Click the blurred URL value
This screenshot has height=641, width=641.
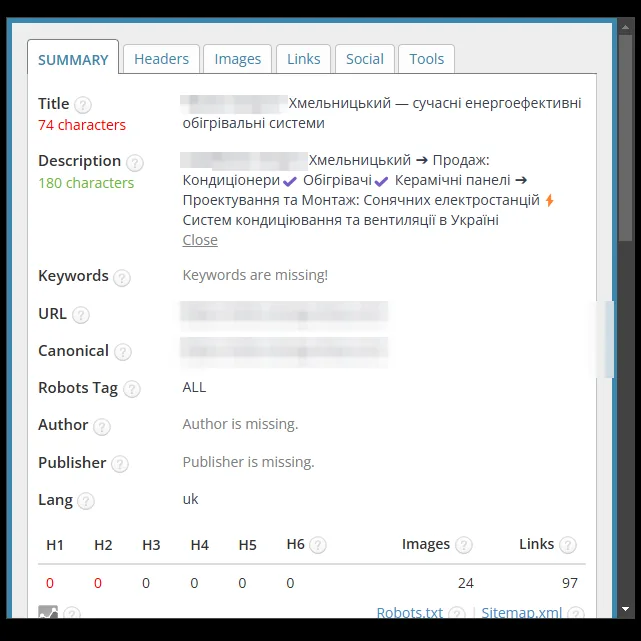point(284,315)
